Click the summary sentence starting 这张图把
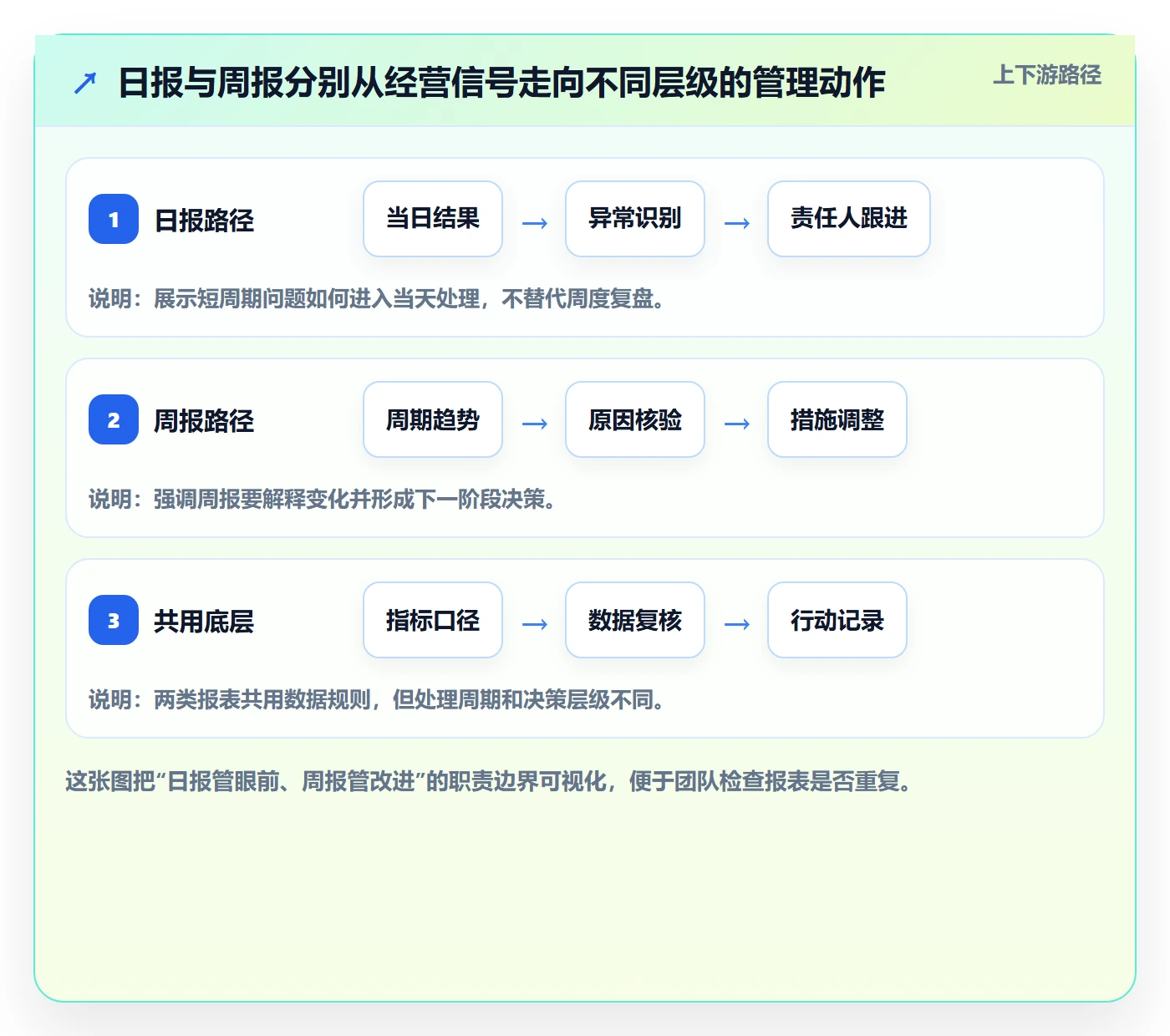Viewport: 1170px width, 1036px height. 491,781
